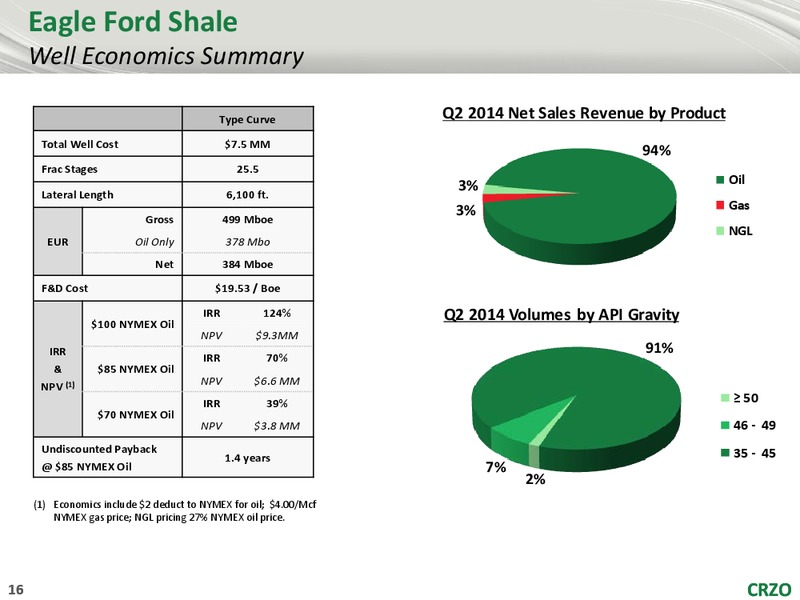Click the 'F&D Cost' row label

[65, 288]
